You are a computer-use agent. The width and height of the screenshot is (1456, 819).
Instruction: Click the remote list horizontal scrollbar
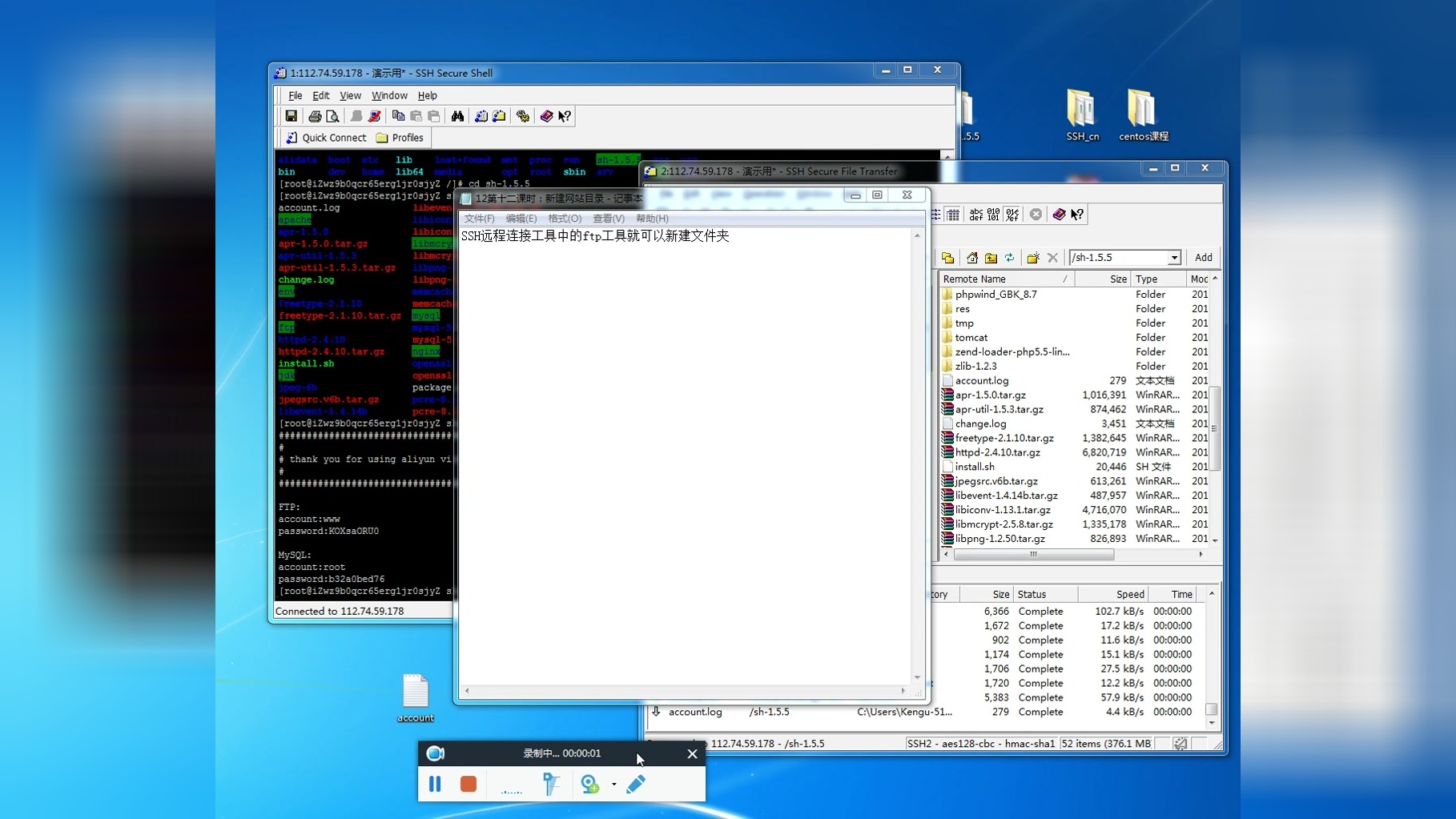[x=1033, y=554]
